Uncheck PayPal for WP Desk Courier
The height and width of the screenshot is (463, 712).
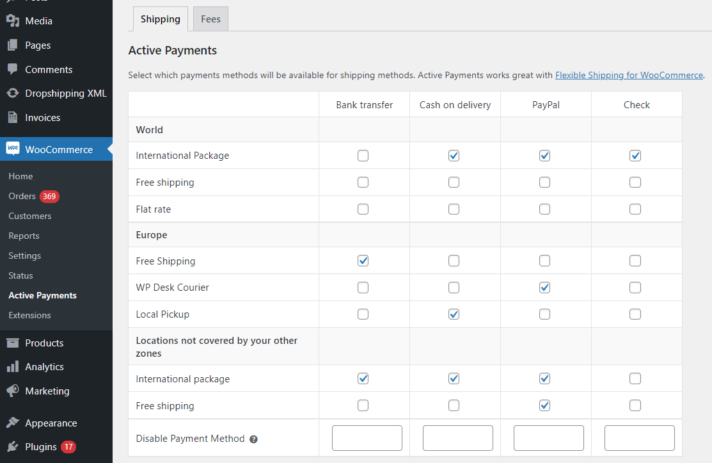coord(544,287)
